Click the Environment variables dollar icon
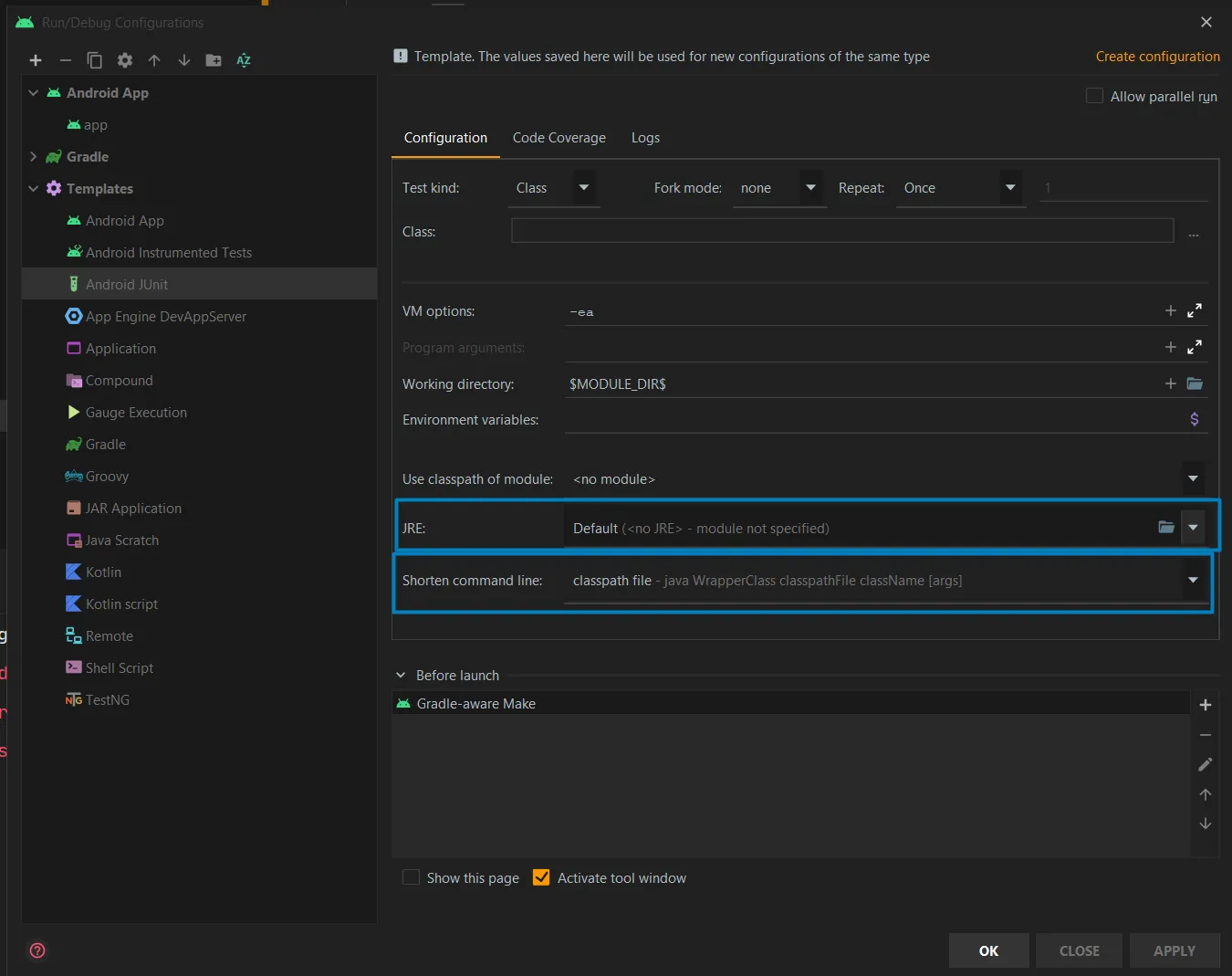Viewport: 1232px width, 976px height. point(1195,419)
